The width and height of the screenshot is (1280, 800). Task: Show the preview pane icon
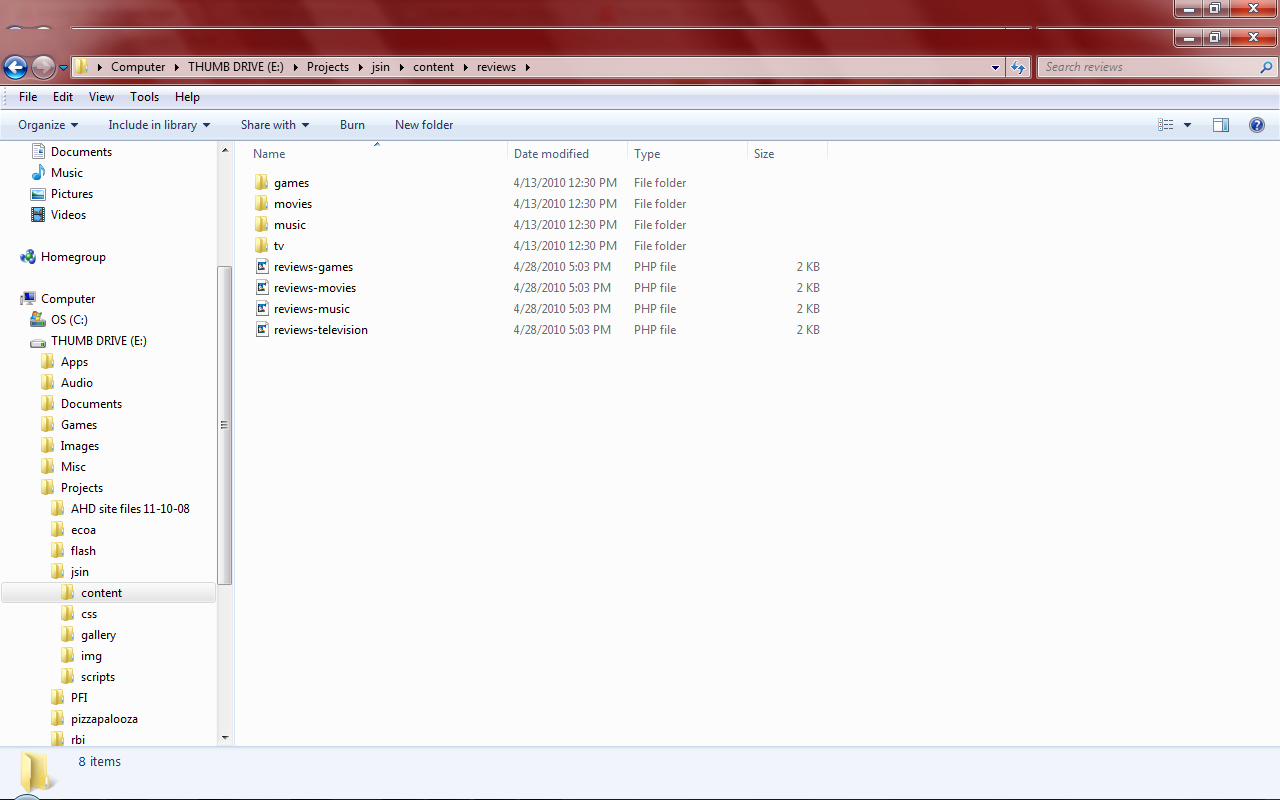[1220, 125]
